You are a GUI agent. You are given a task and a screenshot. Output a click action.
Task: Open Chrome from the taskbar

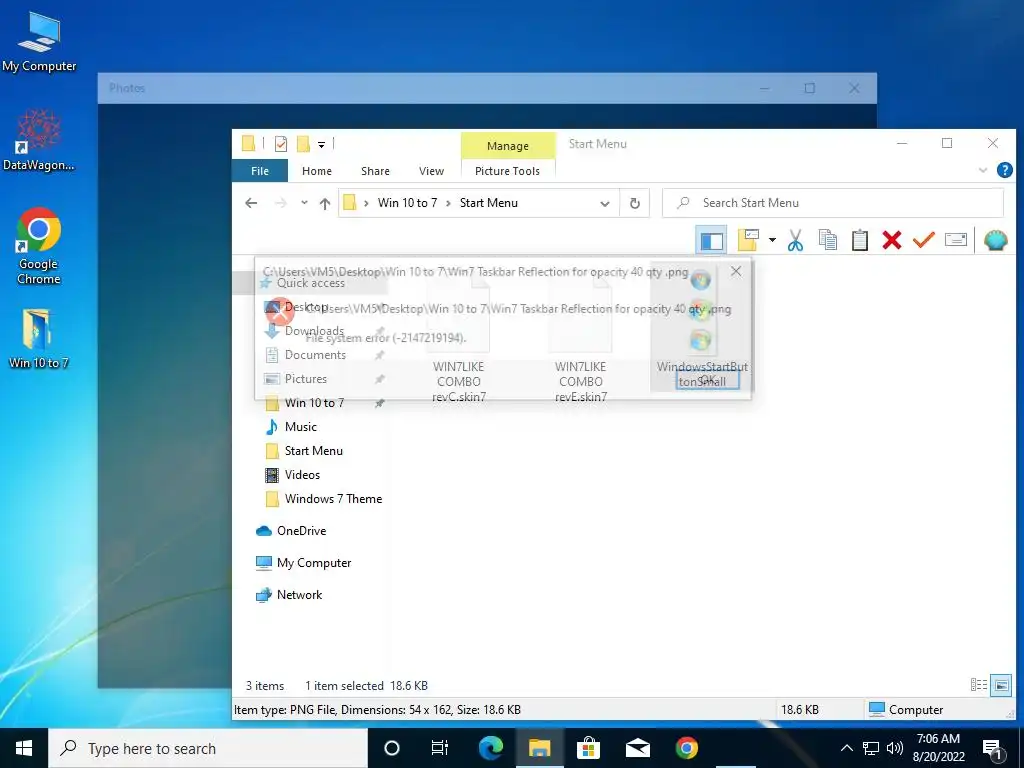[686, 748]
